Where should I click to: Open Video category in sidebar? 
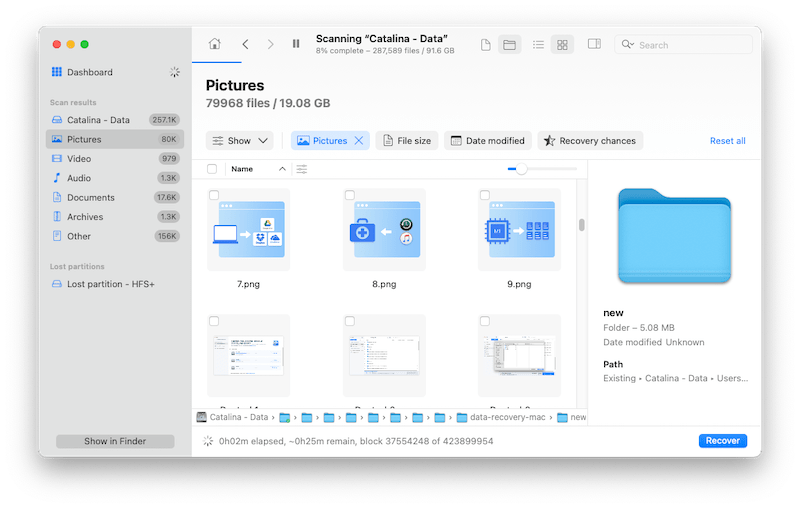coord(79,159)
